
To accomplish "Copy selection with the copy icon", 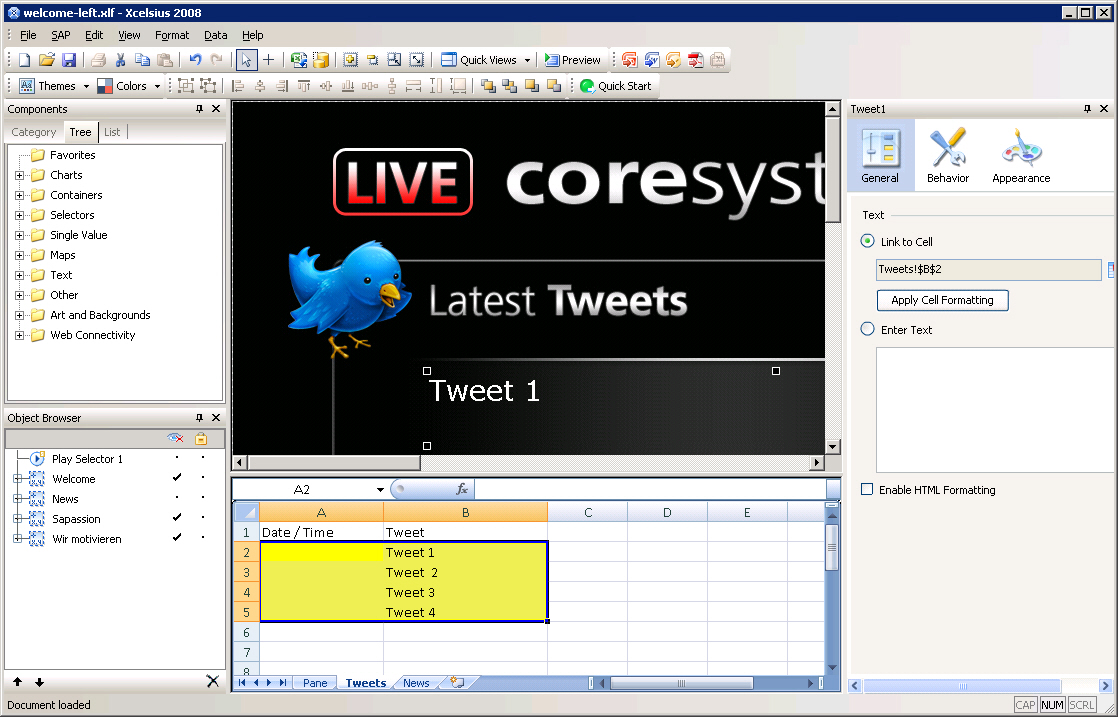I will coord(143,60).
